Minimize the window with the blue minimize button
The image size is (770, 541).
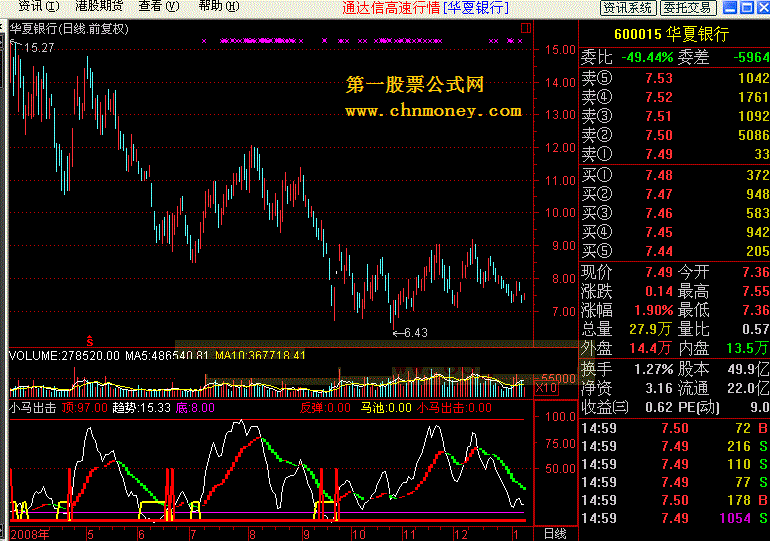click(x=730, y=7)
